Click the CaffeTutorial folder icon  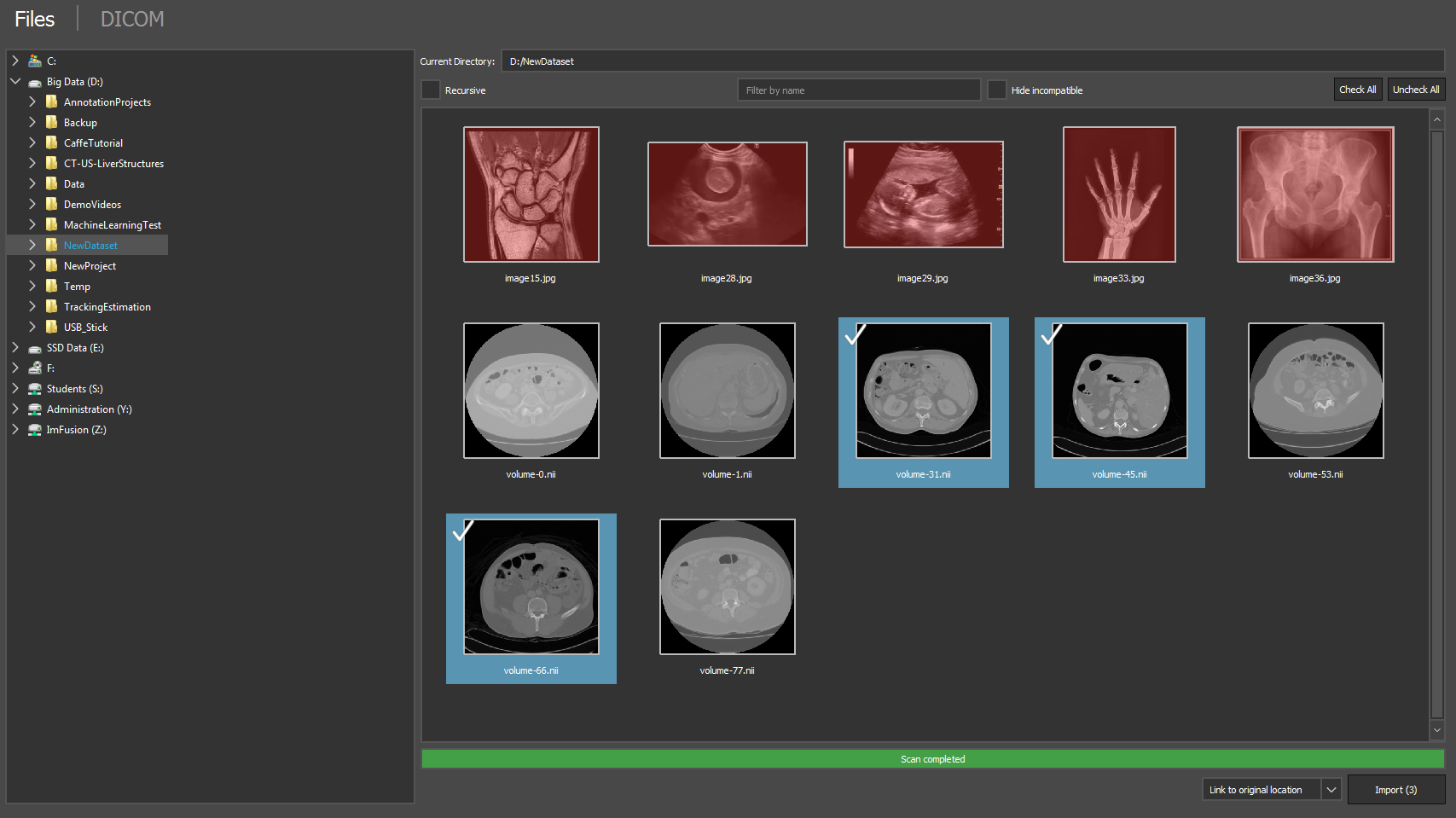click(52, 142)
